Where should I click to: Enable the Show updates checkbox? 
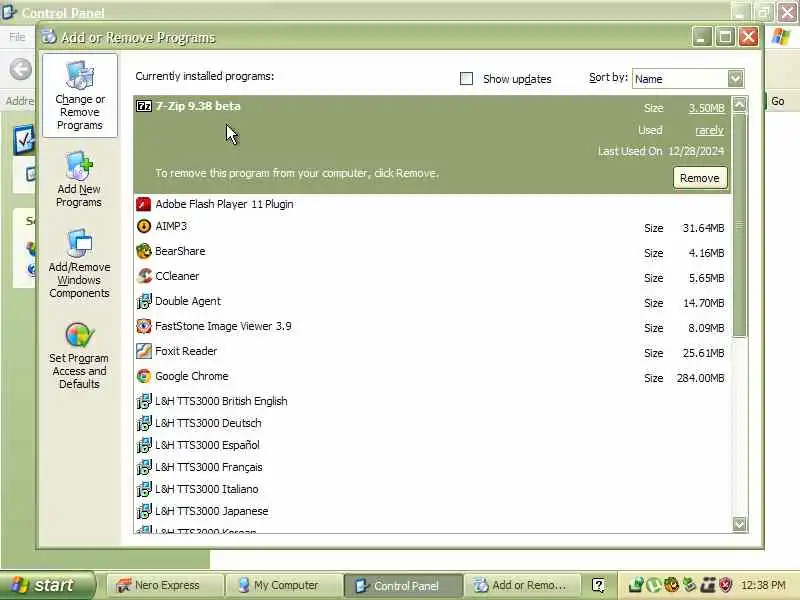pyautogui.click(x=466, y=79)
